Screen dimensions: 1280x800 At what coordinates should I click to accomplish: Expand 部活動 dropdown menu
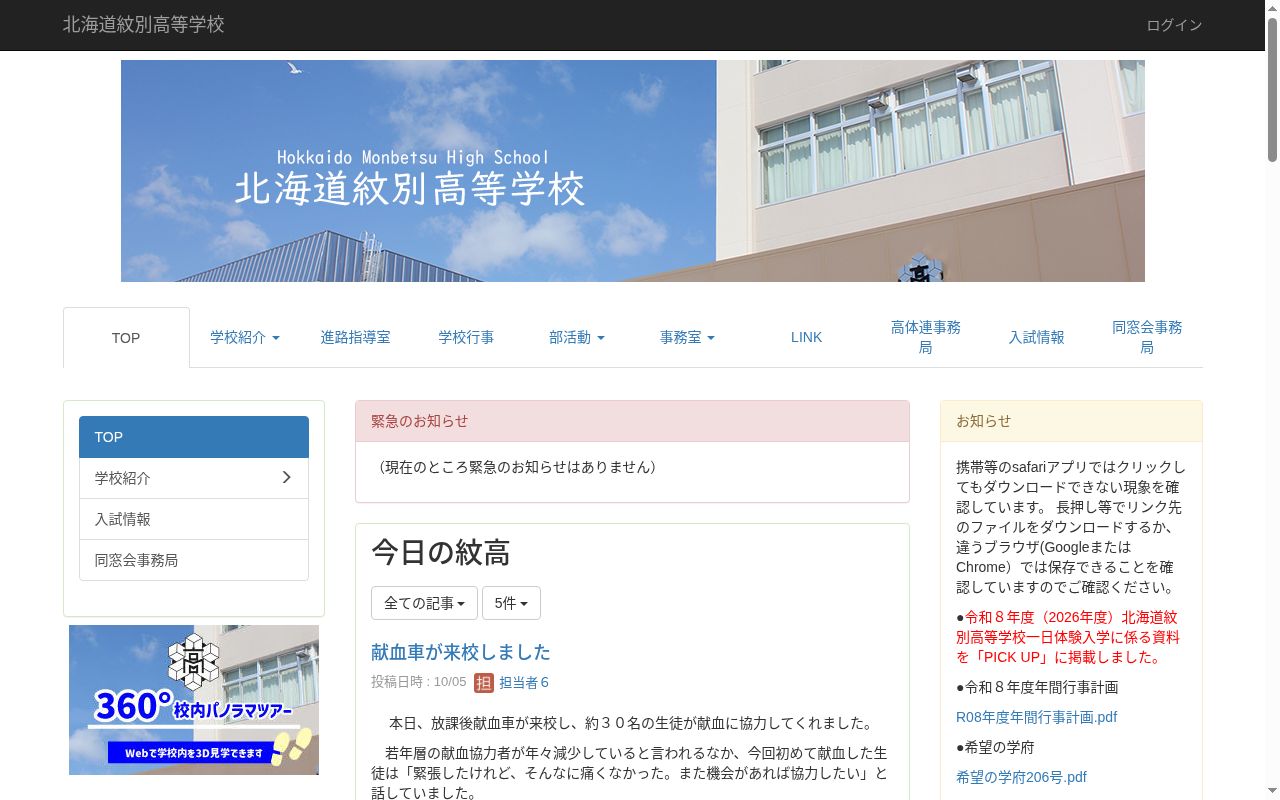point(577,338)
